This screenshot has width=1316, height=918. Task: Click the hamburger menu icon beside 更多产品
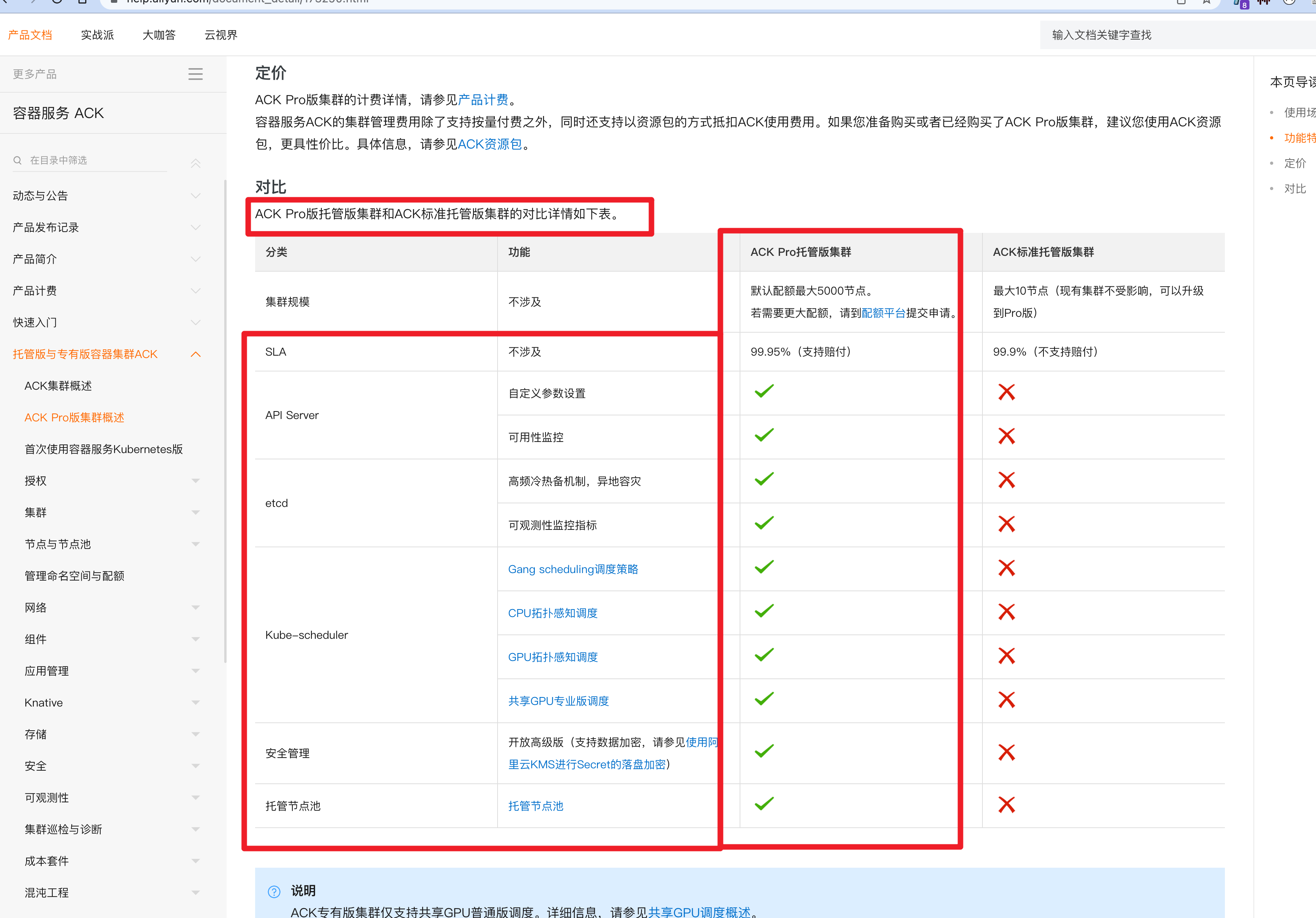[x=195, y=74]
